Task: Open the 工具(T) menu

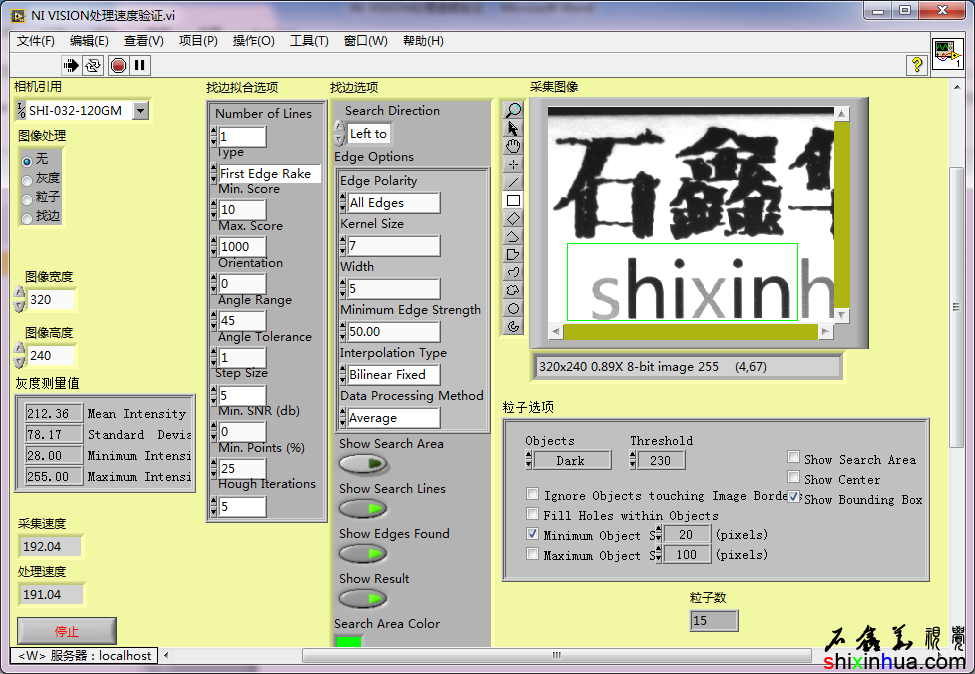Action: 309,41
